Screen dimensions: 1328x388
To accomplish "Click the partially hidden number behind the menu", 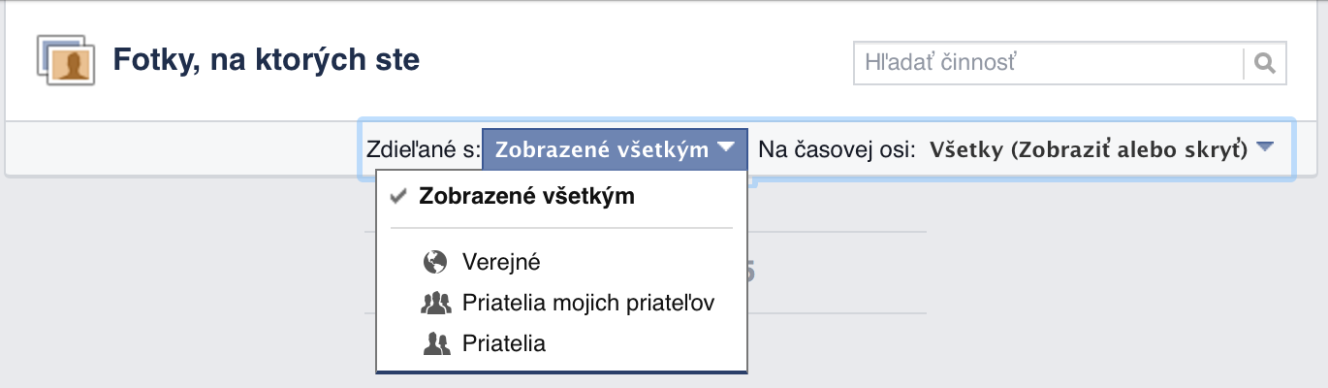I will (x=750, y=272).
